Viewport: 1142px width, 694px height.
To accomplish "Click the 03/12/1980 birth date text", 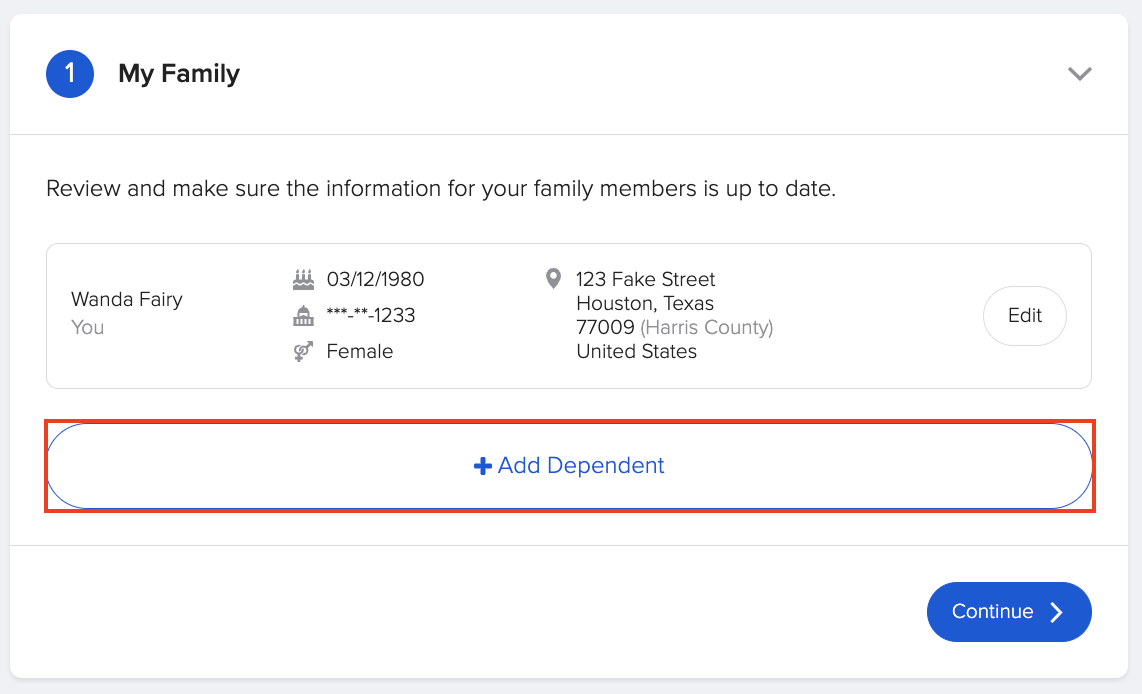I will (x=375, y=278).
